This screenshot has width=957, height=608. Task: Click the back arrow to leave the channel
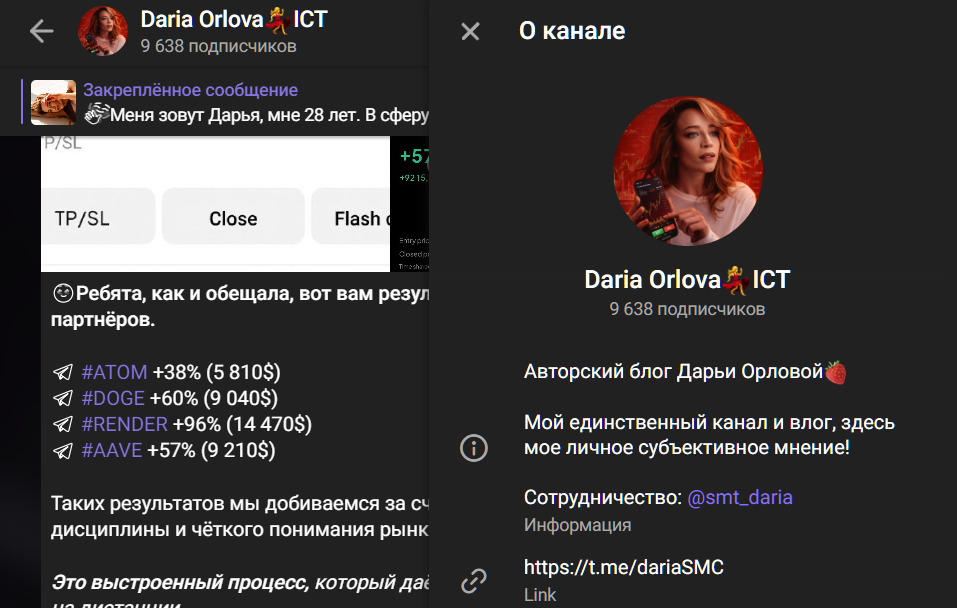coord(40,30)
